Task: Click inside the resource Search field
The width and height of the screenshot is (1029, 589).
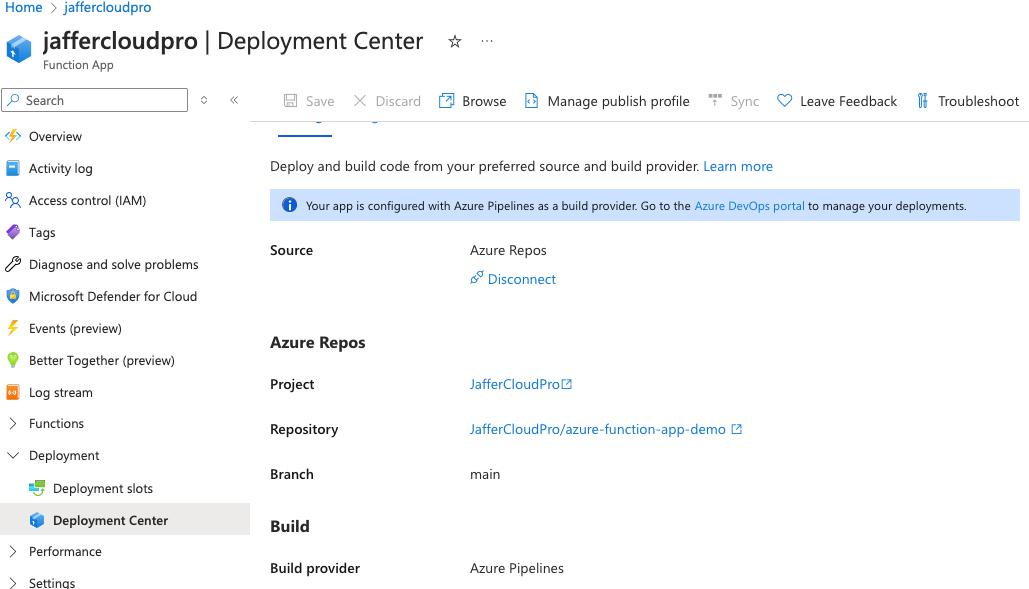Action: [x=94, y=100]
